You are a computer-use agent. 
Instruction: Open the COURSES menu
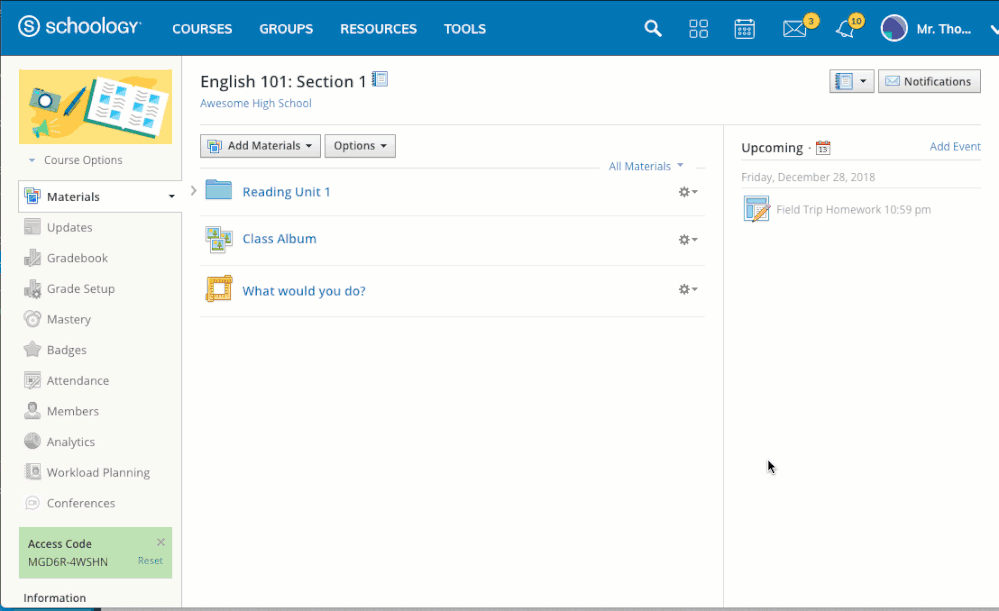click(x=202, y=29)
